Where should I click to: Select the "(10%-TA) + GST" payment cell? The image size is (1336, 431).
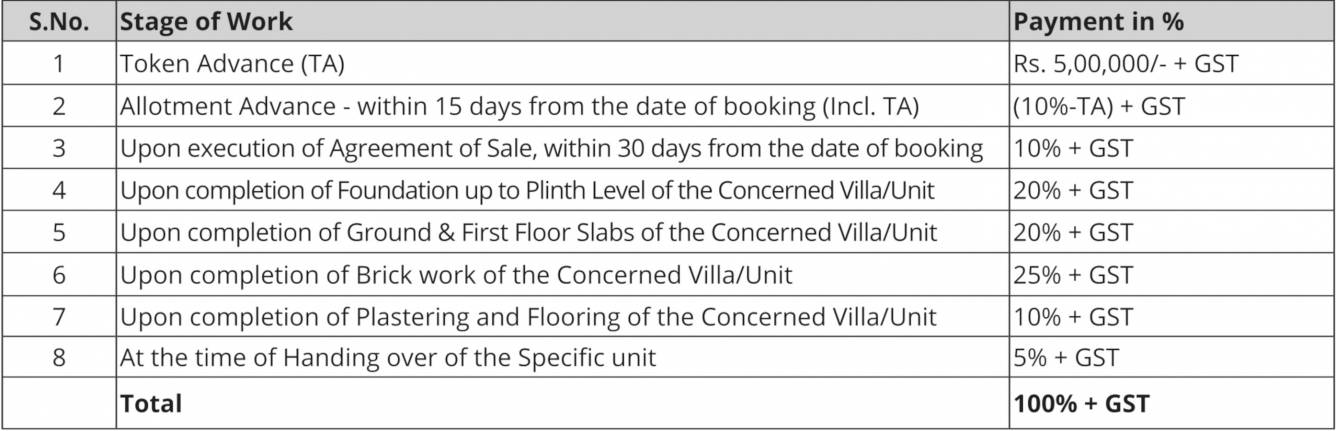coord(1099,106)
